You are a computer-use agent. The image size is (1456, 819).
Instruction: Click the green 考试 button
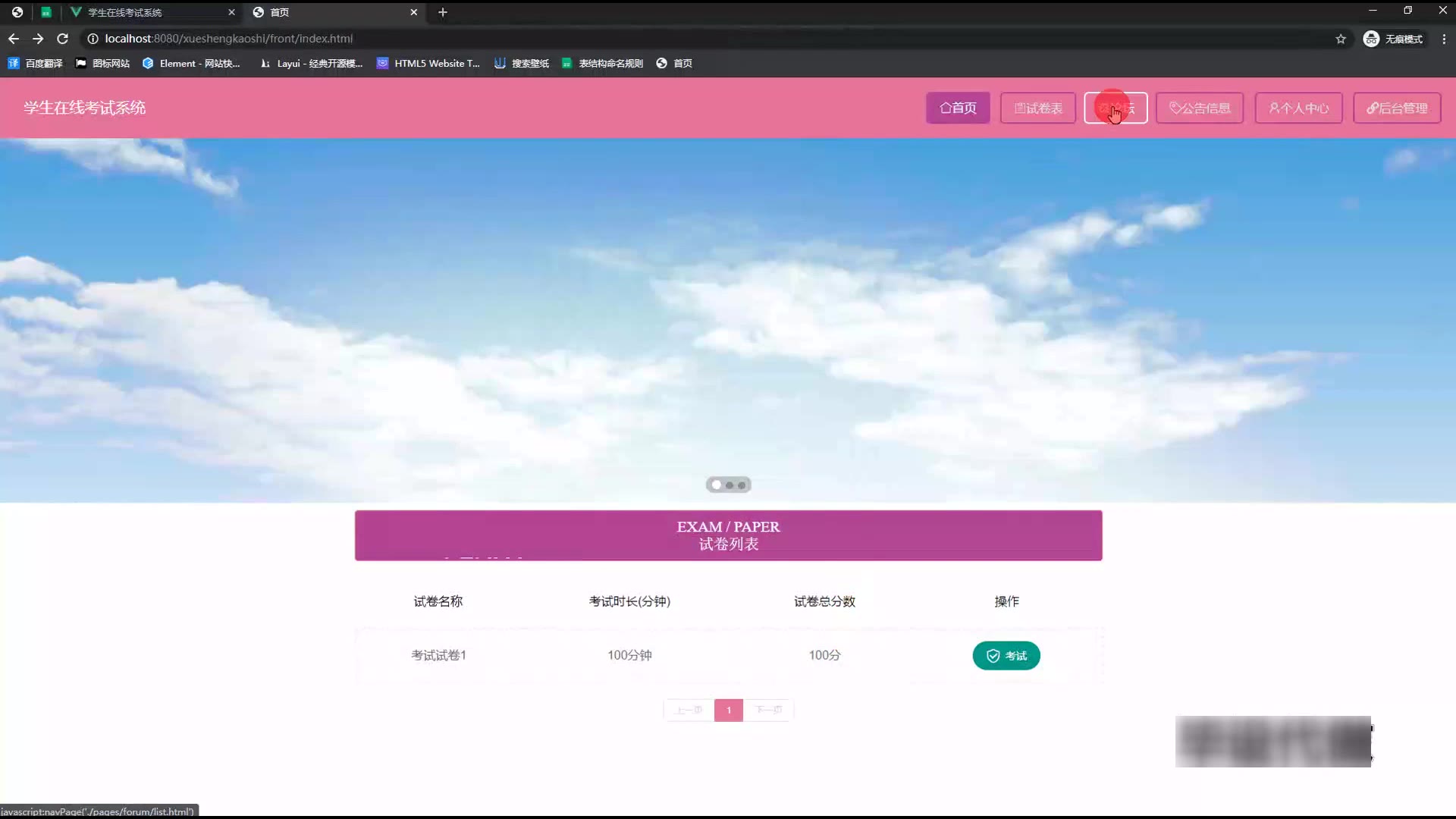point(1006,655)
